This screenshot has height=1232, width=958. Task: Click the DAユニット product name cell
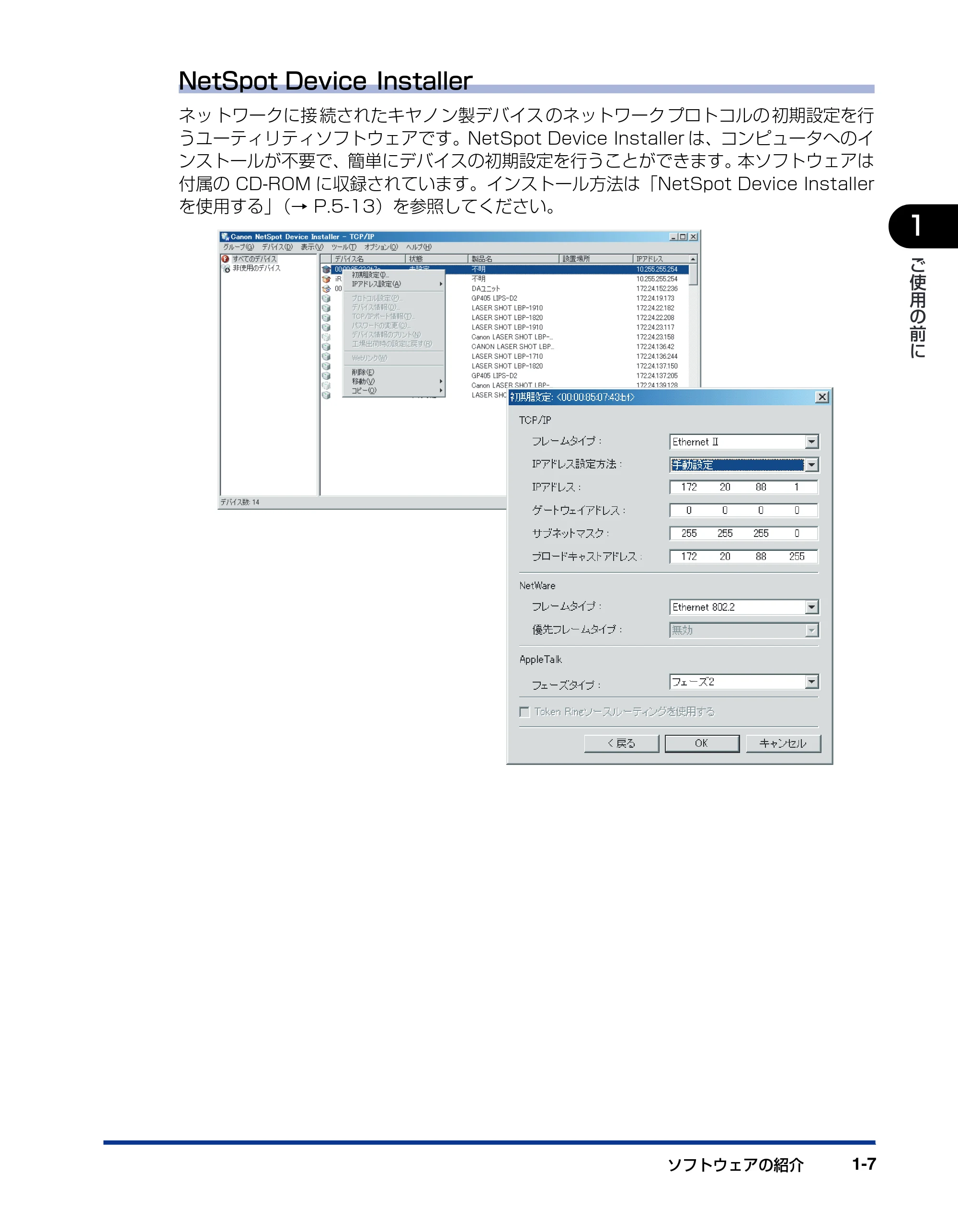(486, 288)
